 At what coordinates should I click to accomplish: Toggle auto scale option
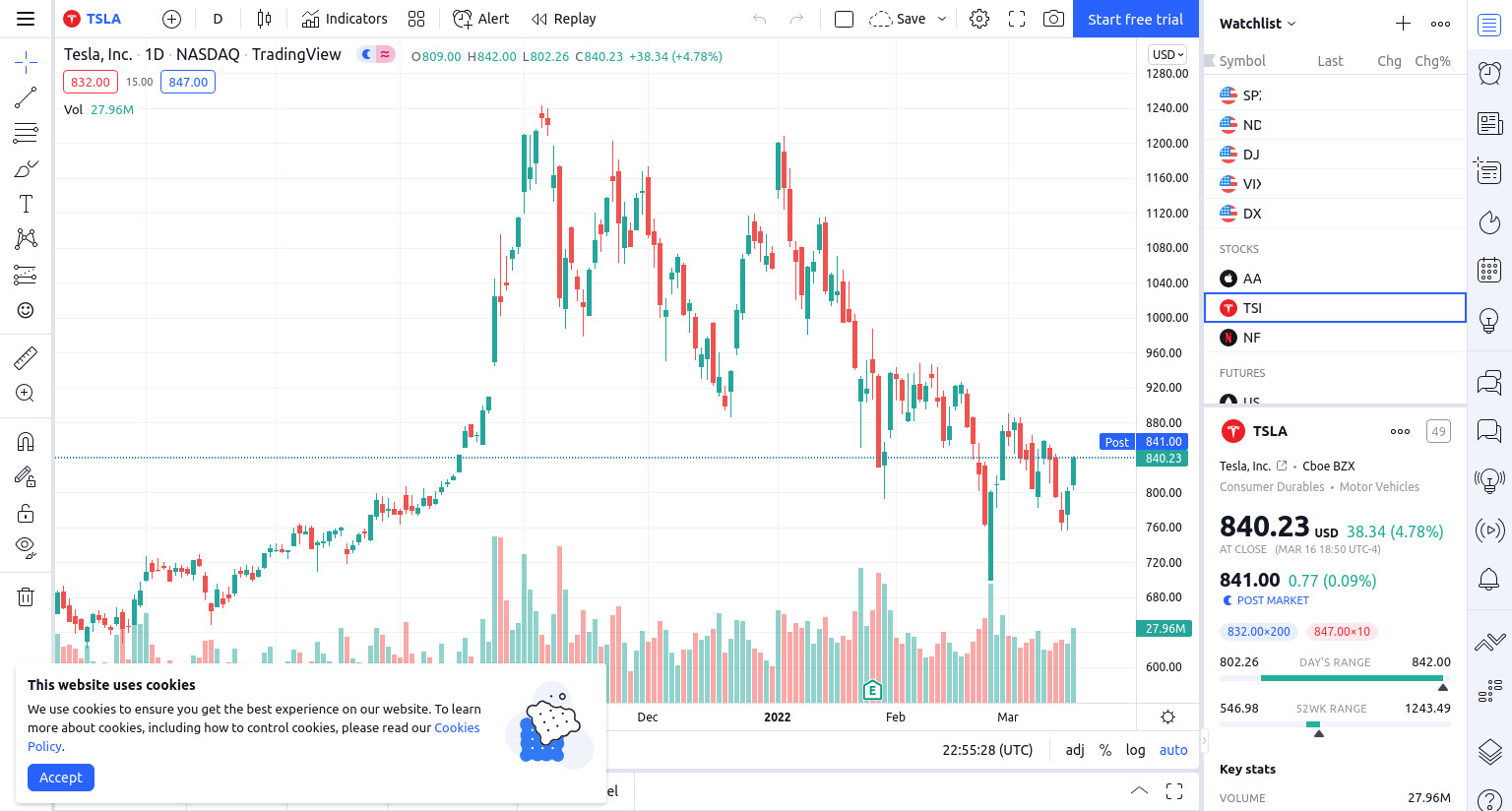pos(1173,750)
